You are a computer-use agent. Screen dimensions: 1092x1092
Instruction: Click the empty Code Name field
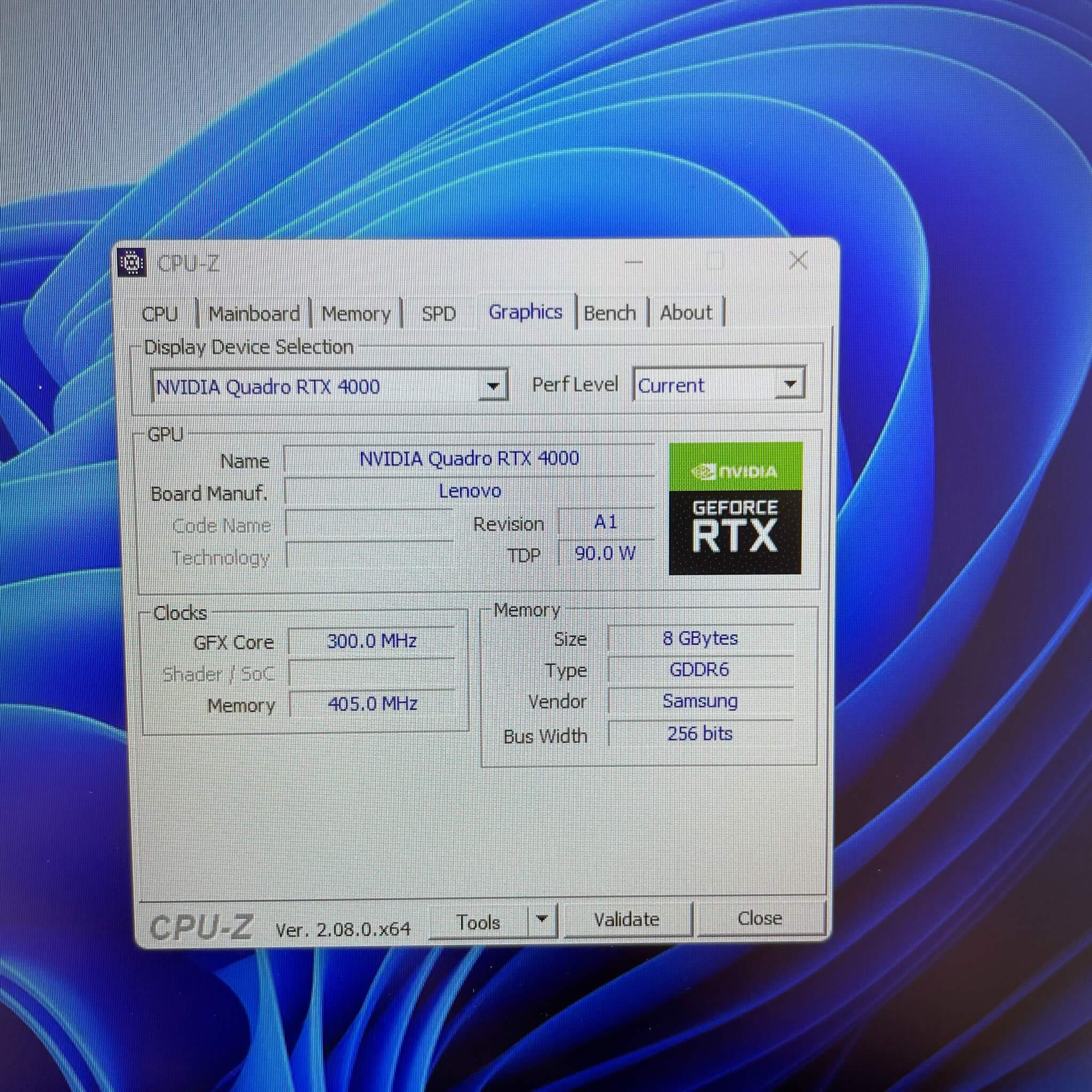tap(370, 524)
